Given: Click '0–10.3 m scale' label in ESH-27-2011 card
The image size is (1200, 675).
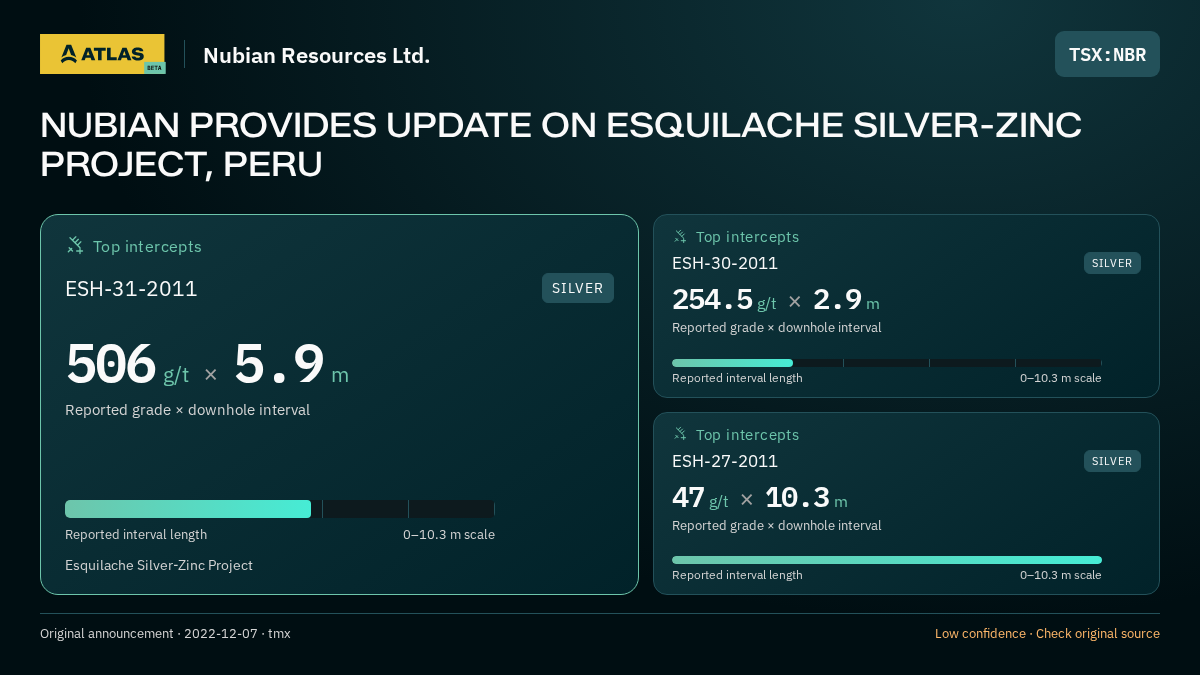Looking at the screenshot, I should (x=1061, y=575).
